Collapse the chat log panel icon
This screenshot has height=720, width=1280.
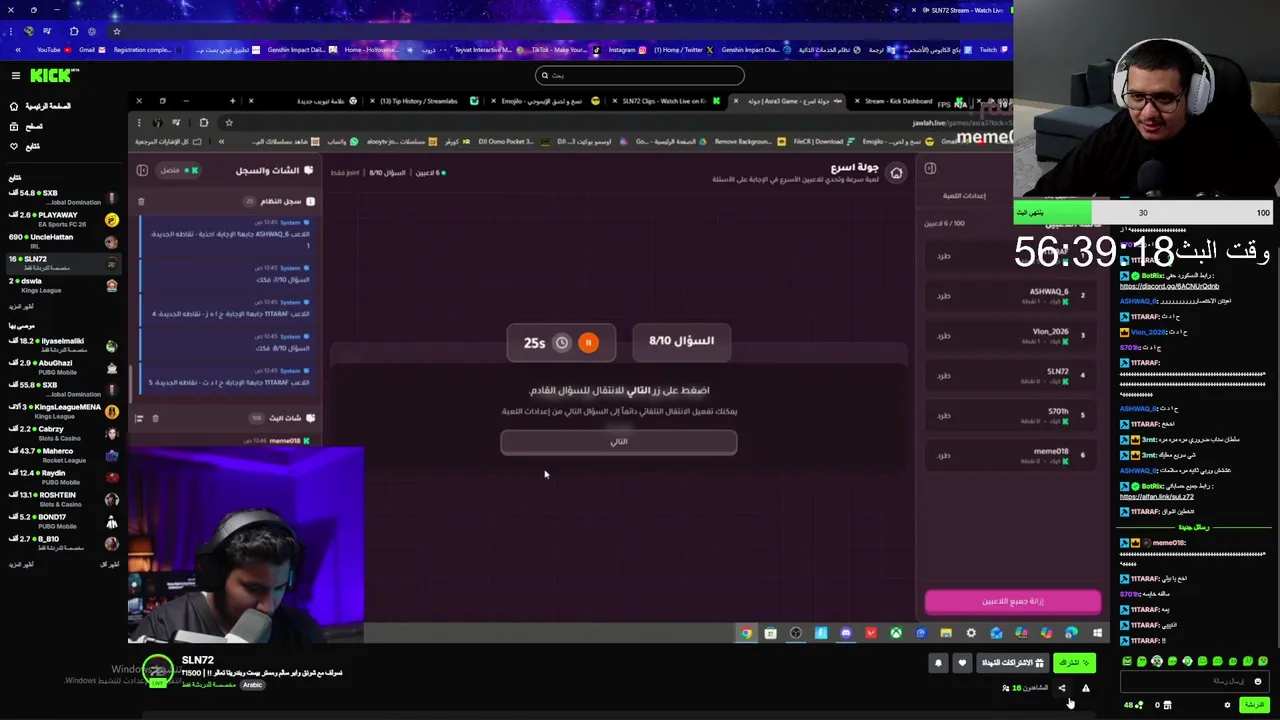coord(142,171)
